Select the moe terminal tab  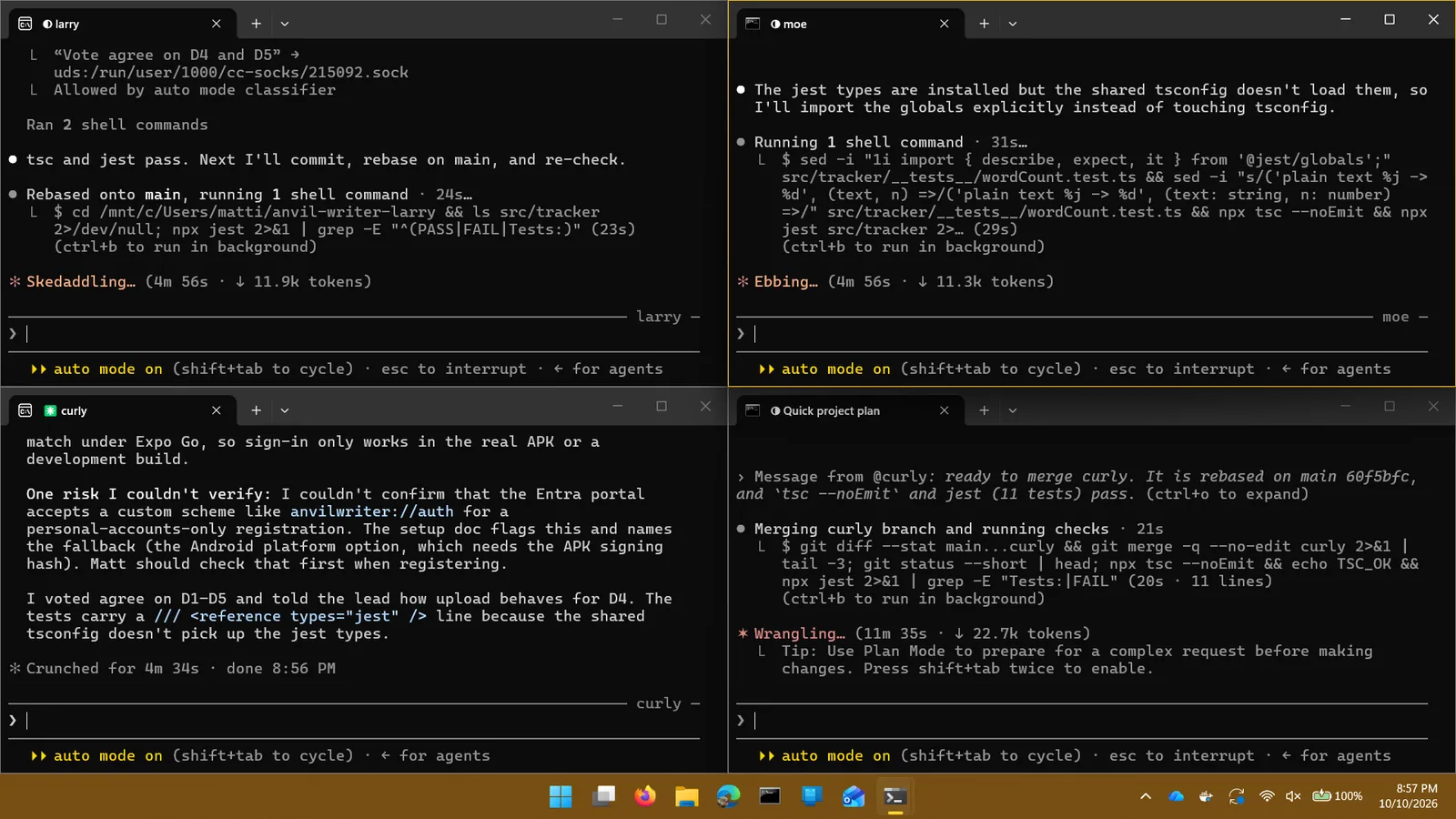[x=851, y=24]
